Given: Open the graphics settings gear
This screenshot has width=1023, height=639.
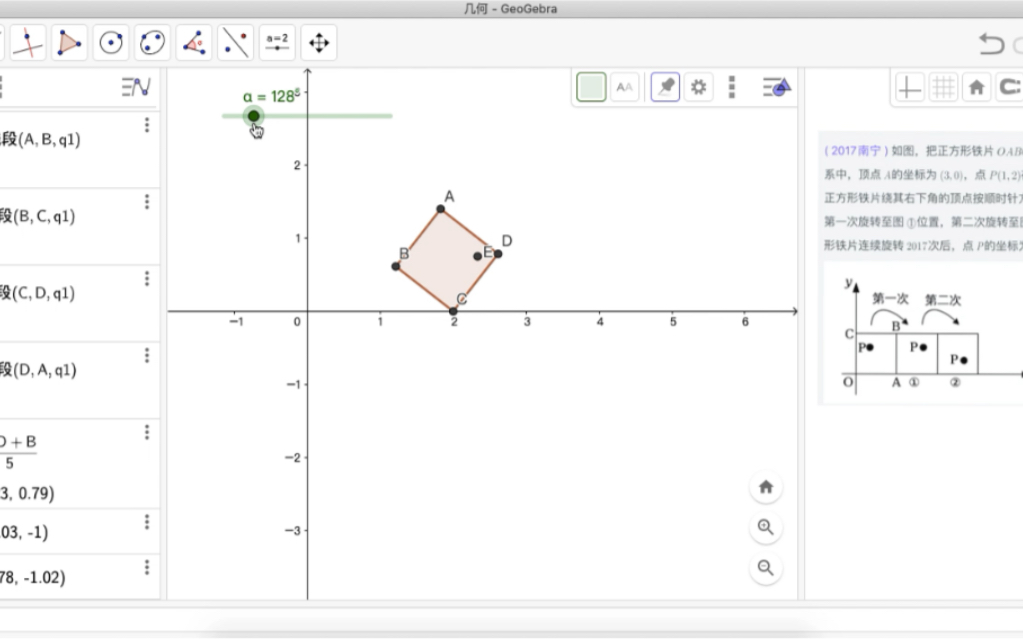Looking at the screenshot, I should tap(699, 87).
